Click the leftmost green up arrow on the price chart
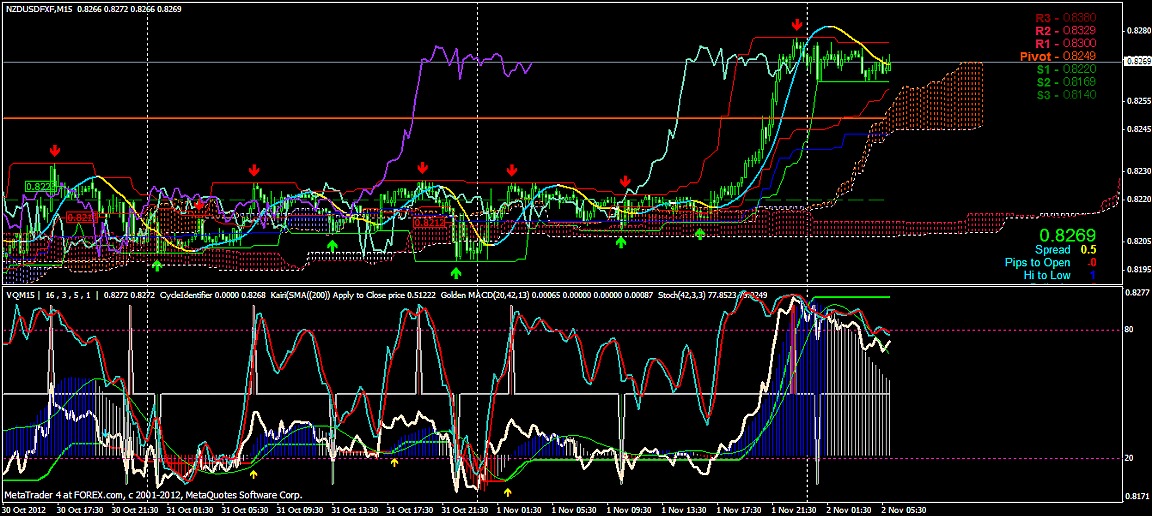 [x=157, y=265]
